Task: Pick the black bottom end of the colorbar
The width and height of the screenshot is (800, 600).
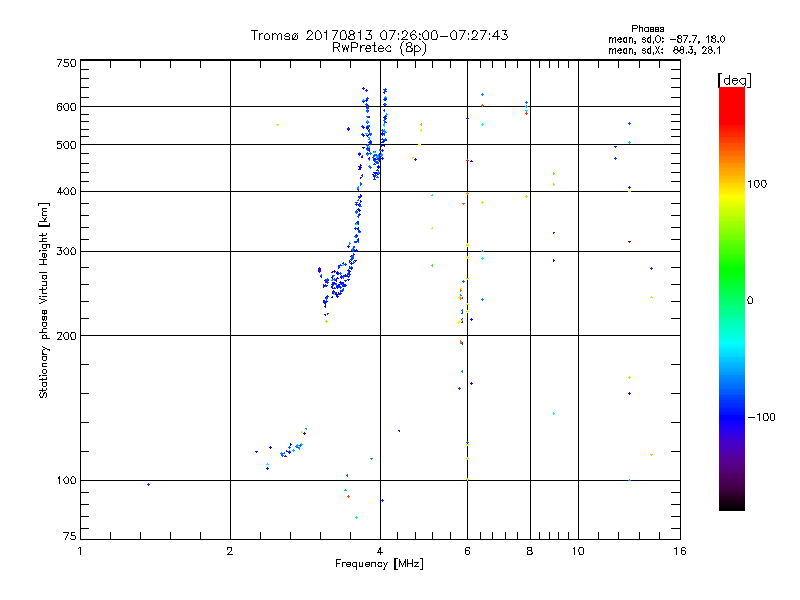Action: (732, 503)
